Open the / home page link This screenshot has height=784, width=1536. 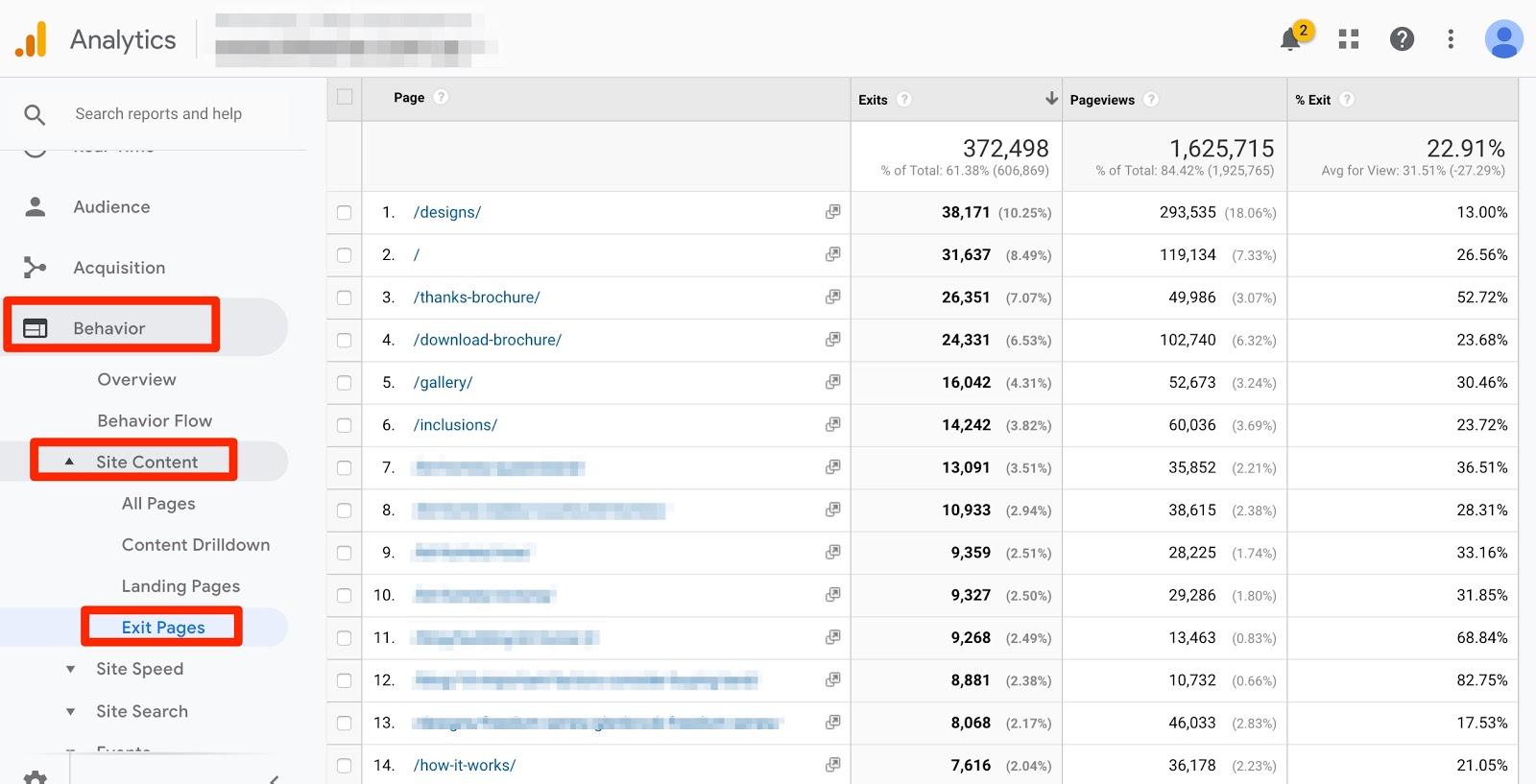click(417, 254)
